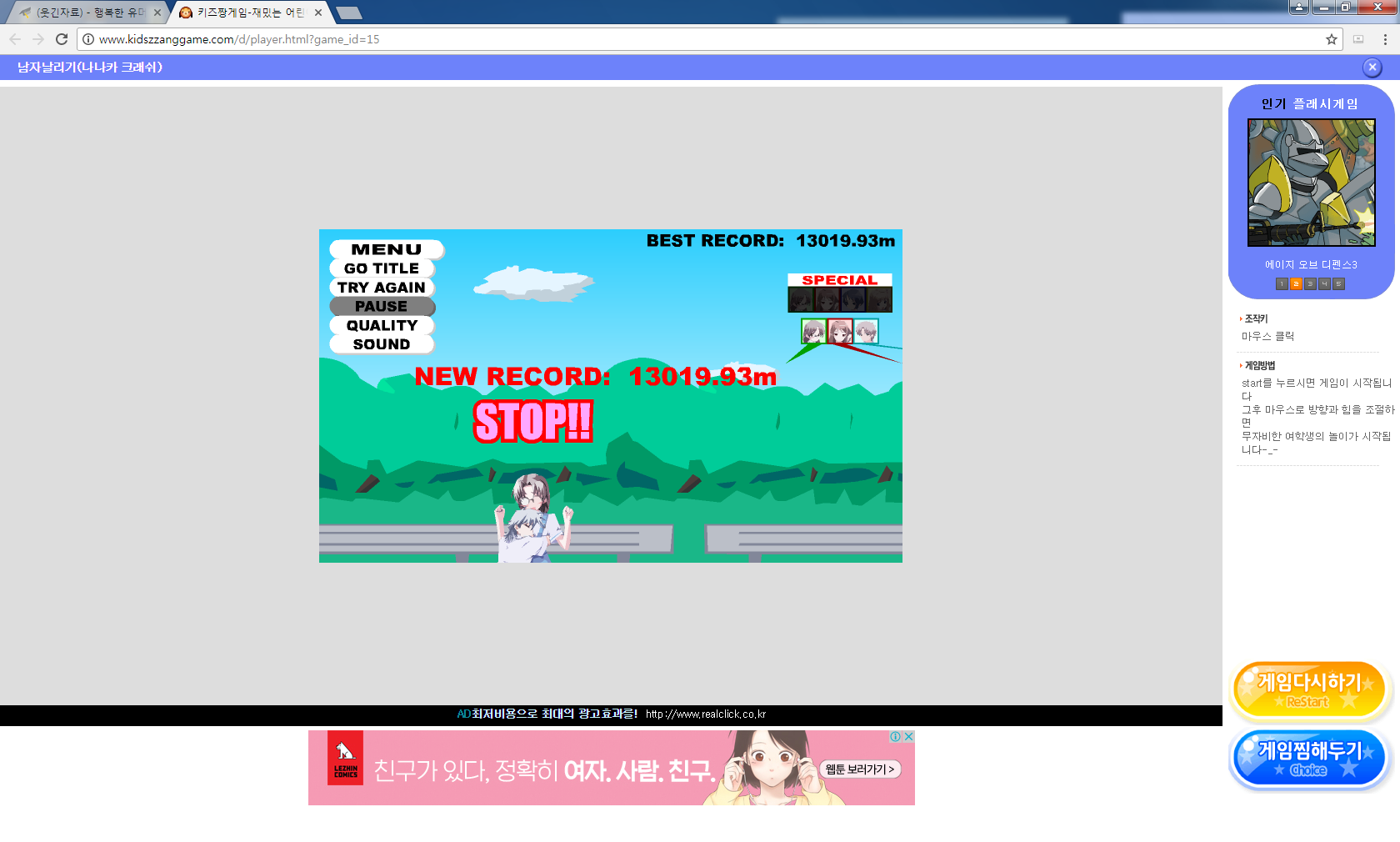Click the STOP!! text in game

pos(533,421)
